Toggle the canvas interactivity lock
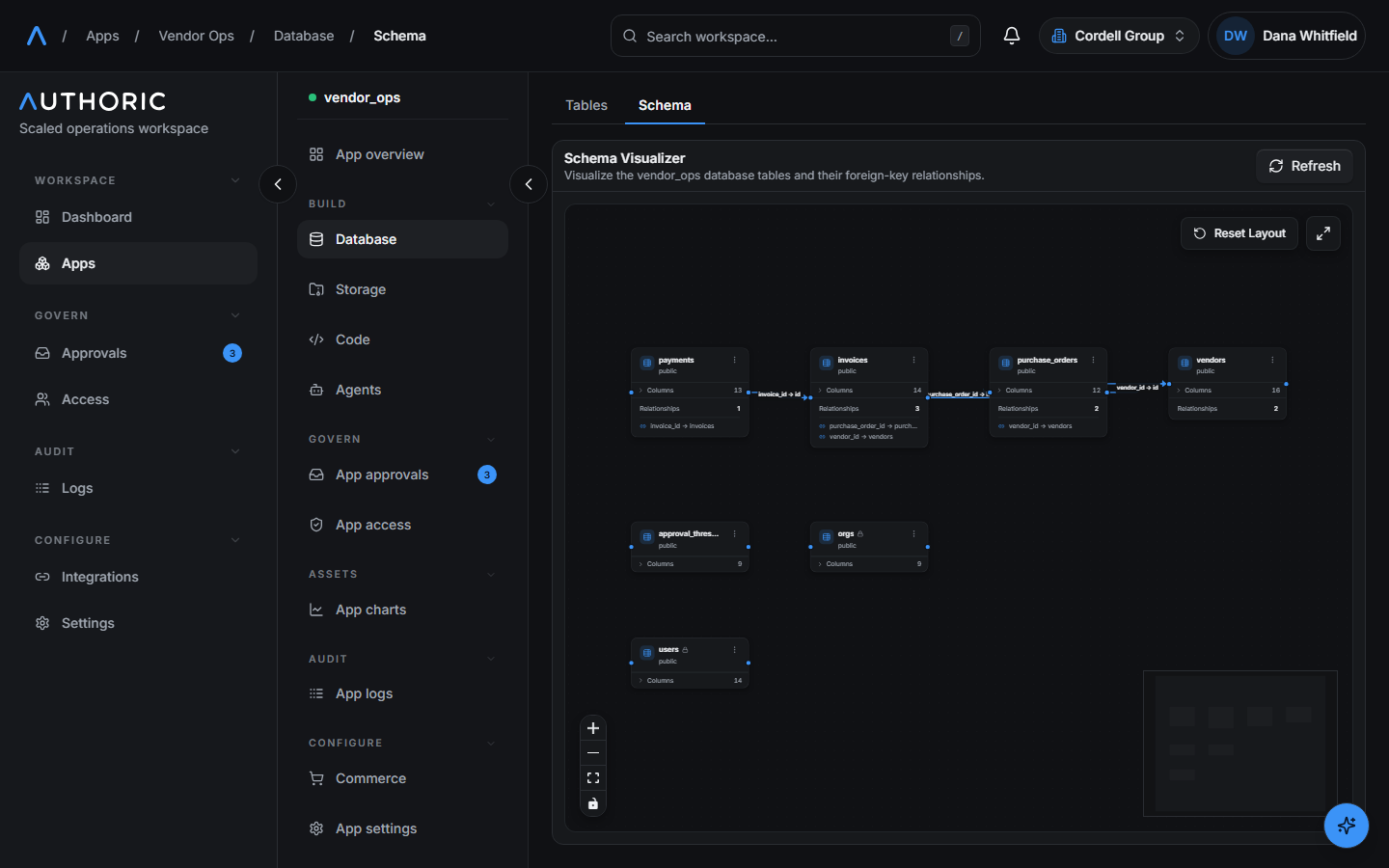Image resolution: width=1389 pixels, height=868 pixels. point(593,803)
